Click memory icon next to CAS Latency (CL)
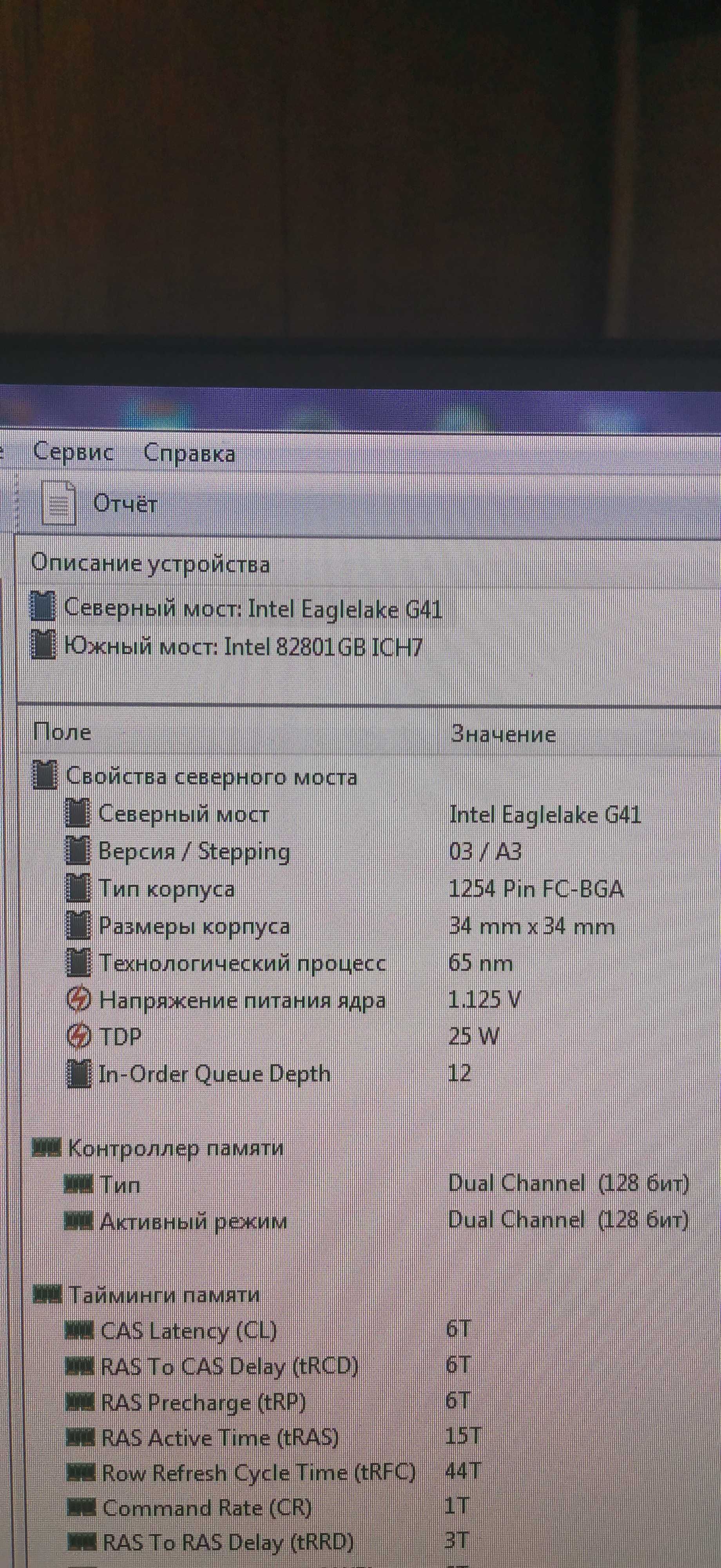Viewport: 721px width, 1568px height. (x=80, y=1330)
